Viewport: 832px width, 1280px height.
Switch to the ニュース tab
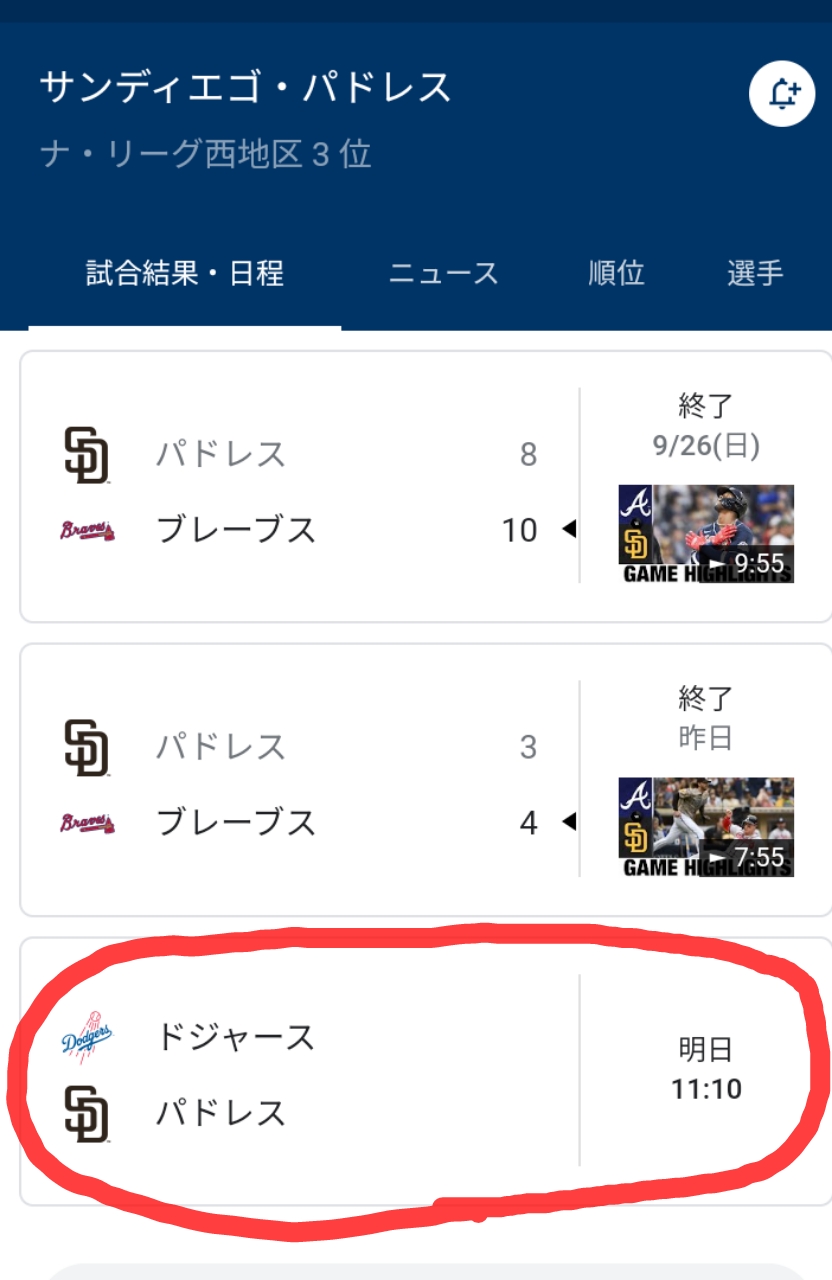[443, 273]
